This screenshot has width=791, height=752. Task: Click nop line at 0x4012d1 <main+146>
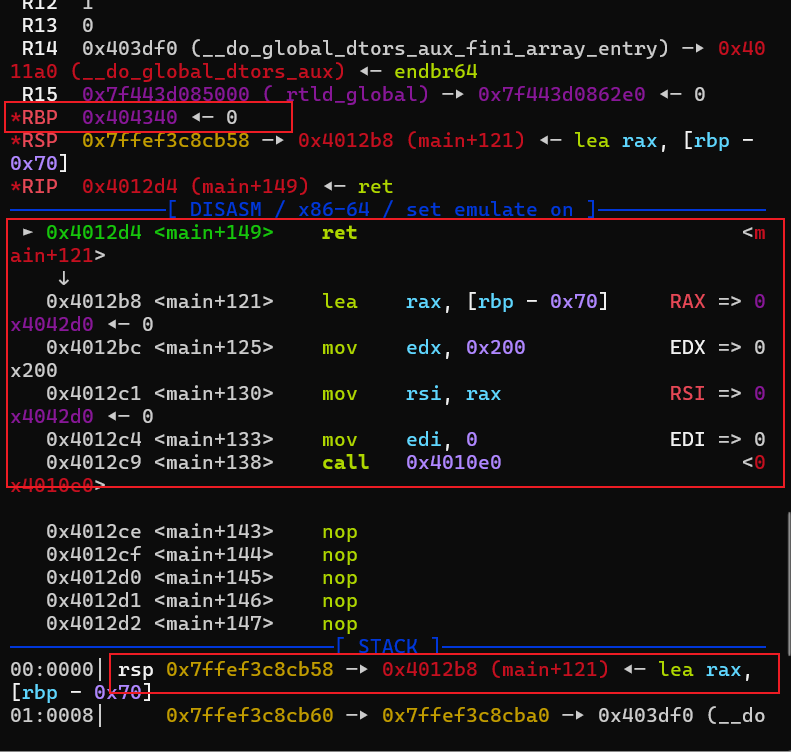click(202, 601)
